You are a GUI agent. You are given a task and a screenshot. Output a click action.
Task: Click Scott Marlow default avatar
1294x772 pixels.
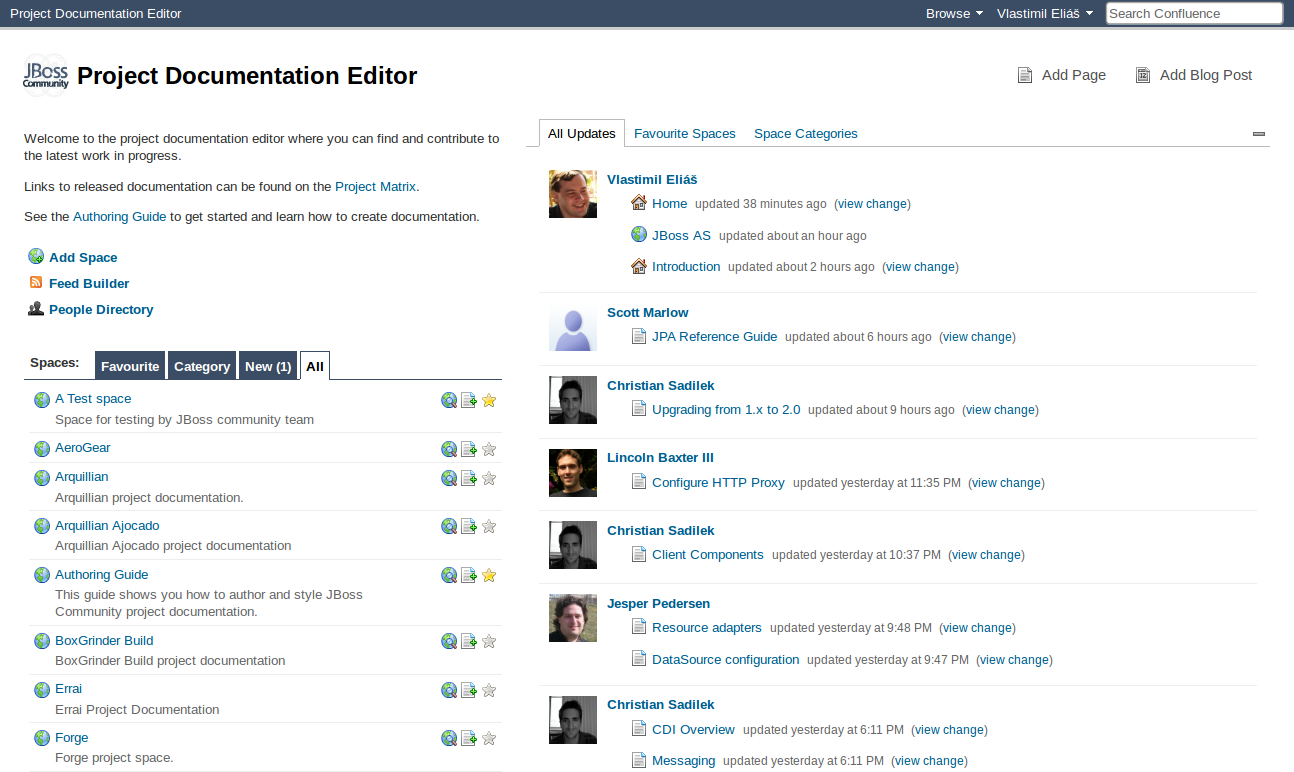point(573,327)
